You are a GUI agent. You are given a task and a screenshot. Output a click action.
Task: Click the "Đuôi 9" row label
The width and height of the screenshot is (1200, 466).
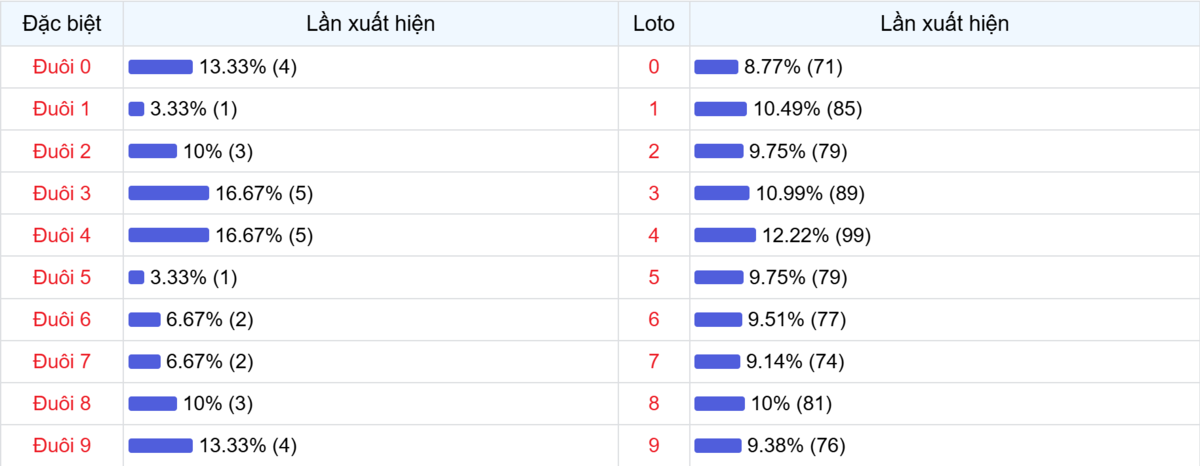point(62,445)
